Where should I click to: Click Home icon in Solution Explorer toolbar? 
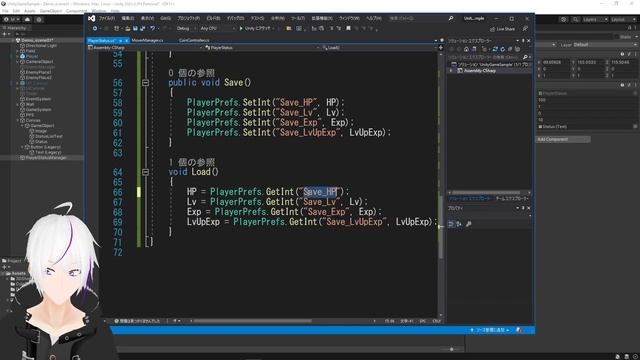[466, 49]
